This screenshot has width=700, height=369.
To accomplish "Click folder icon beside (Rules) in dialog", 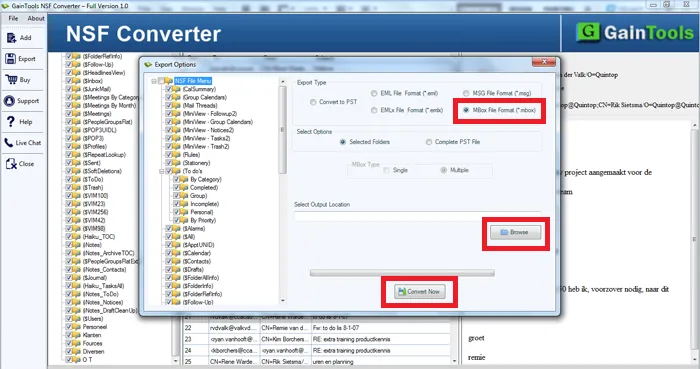I will (177, 154).
